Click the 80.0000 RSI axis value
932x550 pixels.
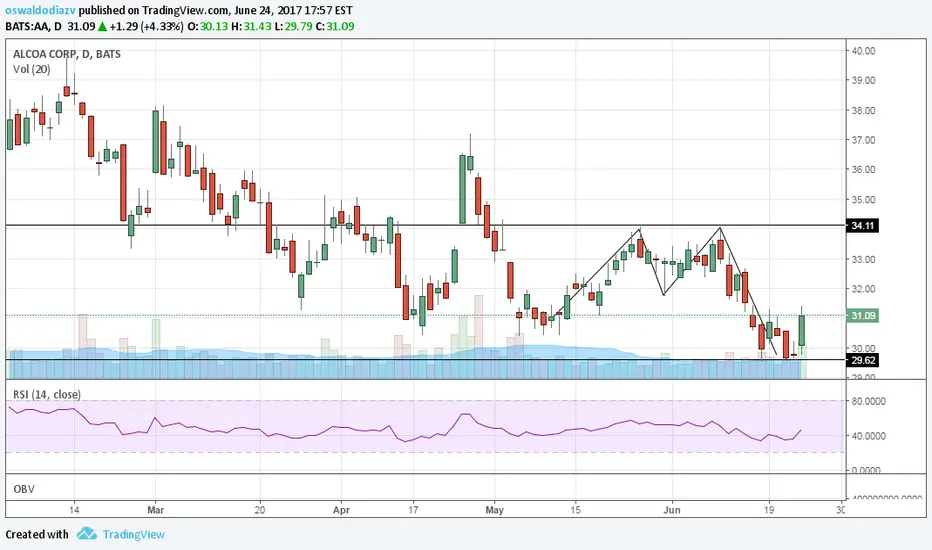coord(868,401)
